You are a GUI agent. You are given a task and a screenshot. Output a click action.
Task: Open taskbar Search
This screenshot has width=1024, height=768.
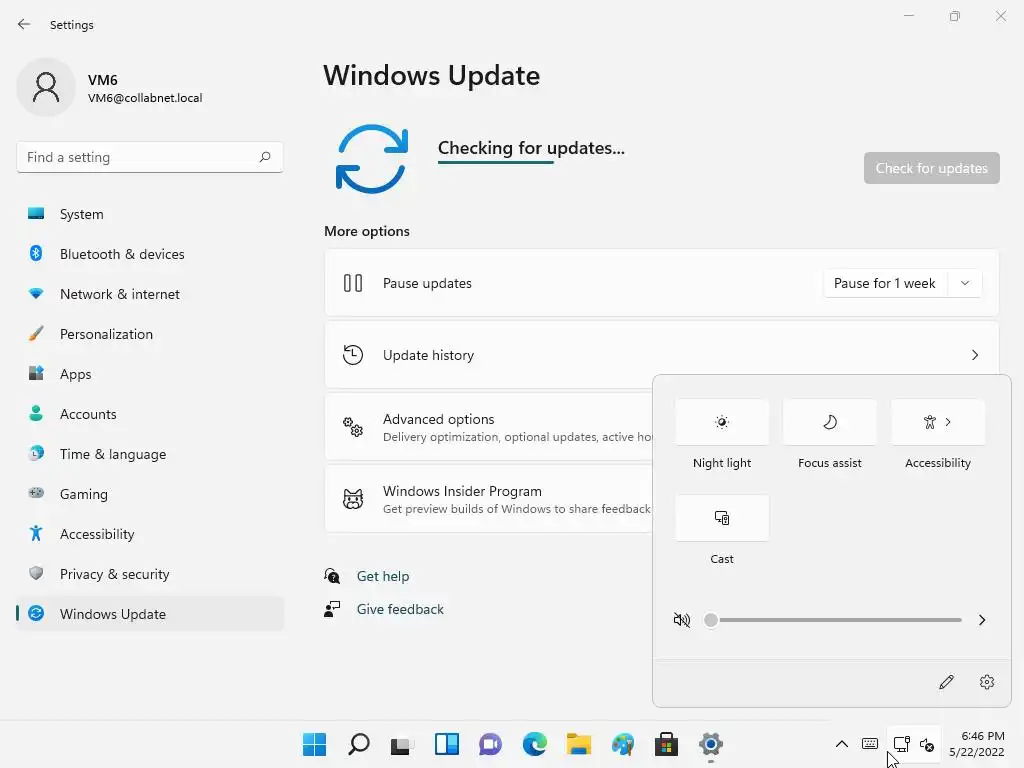(x=359, y=744)
